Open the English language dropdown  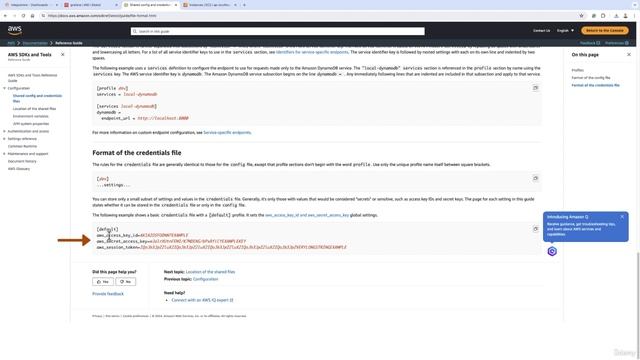click(565, 31)
